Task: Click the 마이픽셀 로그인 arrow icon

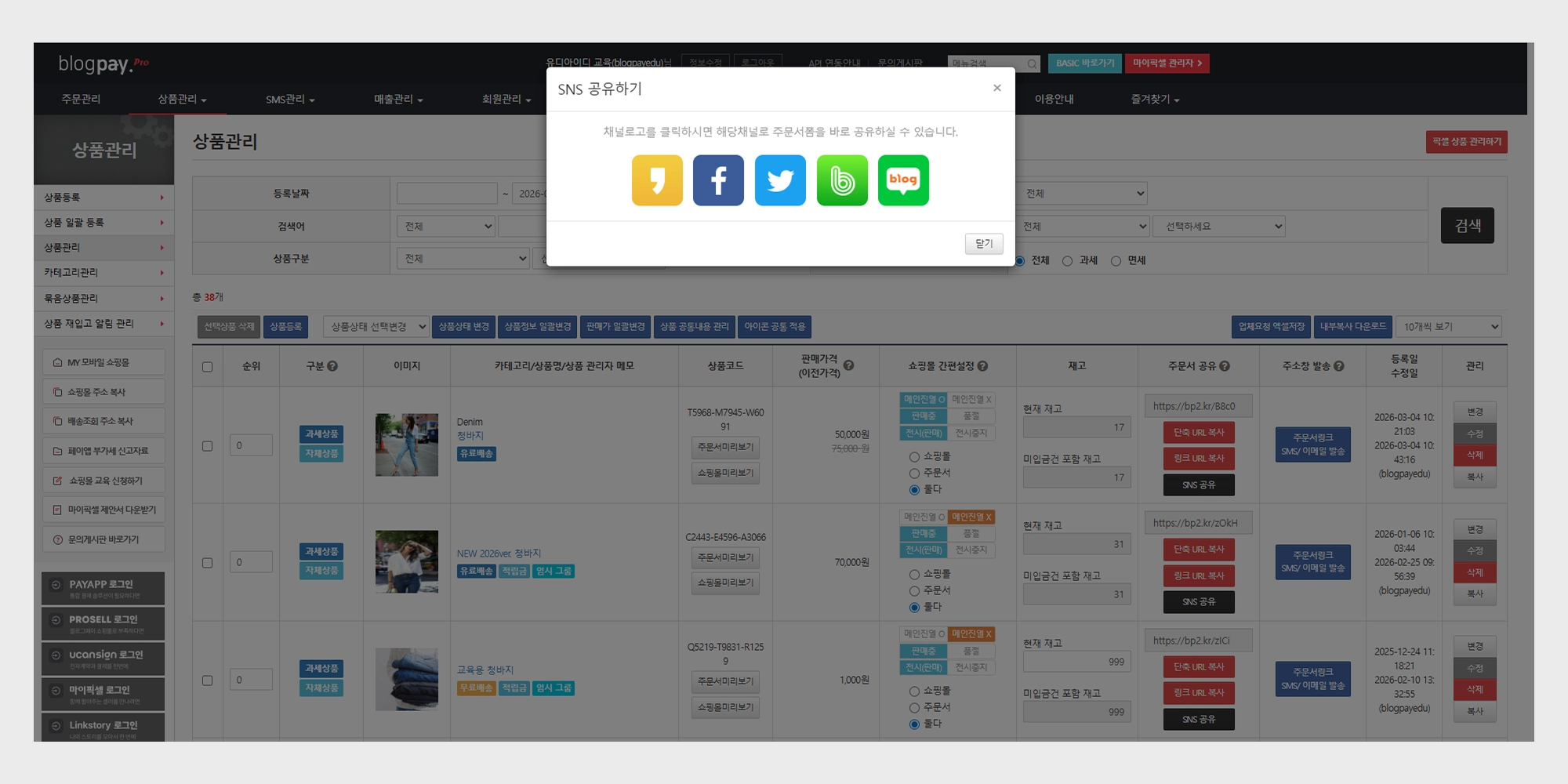Action: 56,691
